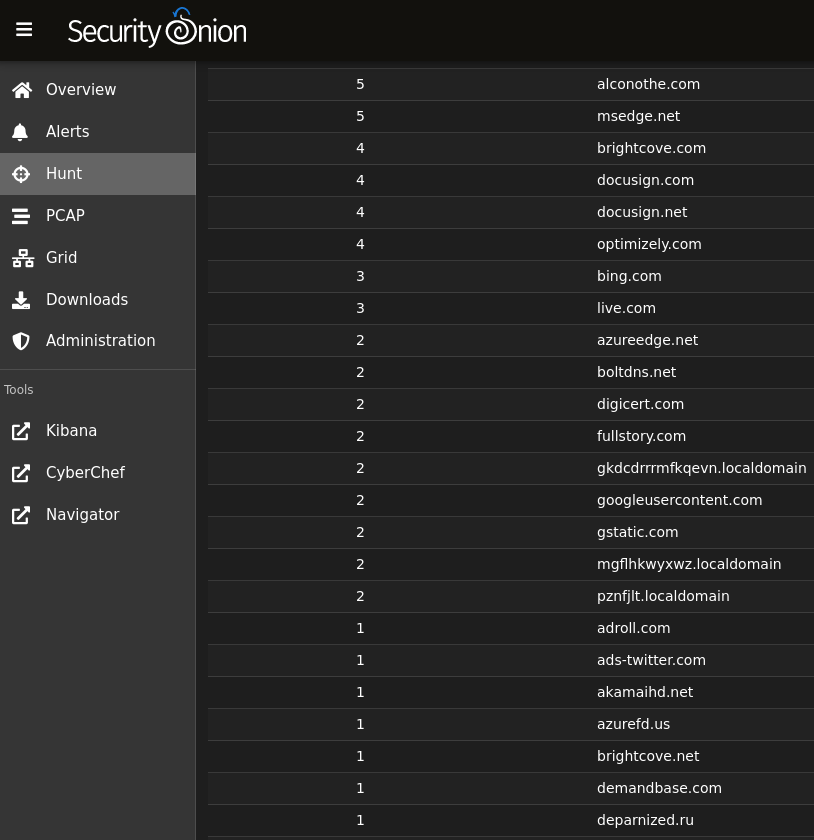Select the deparnized.ru entry
Screen dimensions: 814x840
pyautogui.click(x=645, y=821)
